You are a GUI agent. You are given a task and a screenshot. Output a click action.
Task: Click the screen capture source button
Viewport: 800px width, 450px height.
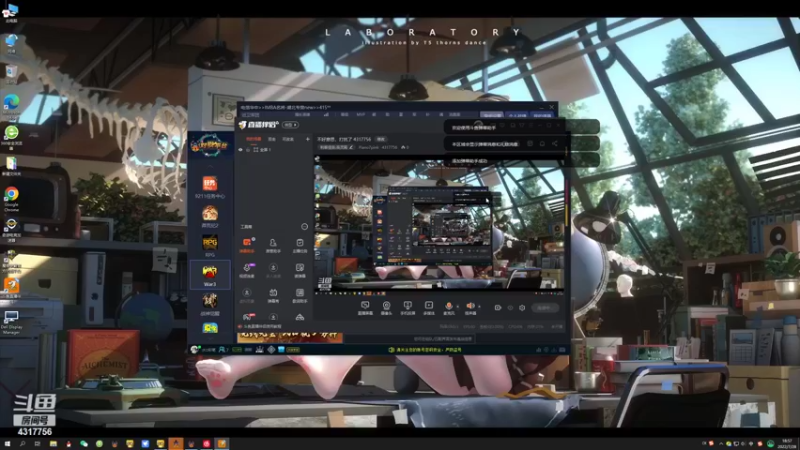coord(365,307)
